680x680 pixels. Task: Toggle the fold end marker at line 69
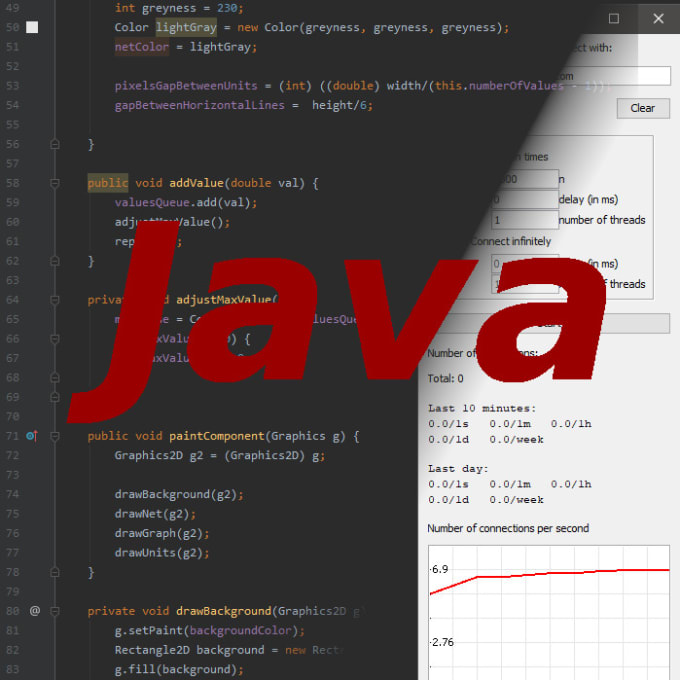[x=55, y=397]
